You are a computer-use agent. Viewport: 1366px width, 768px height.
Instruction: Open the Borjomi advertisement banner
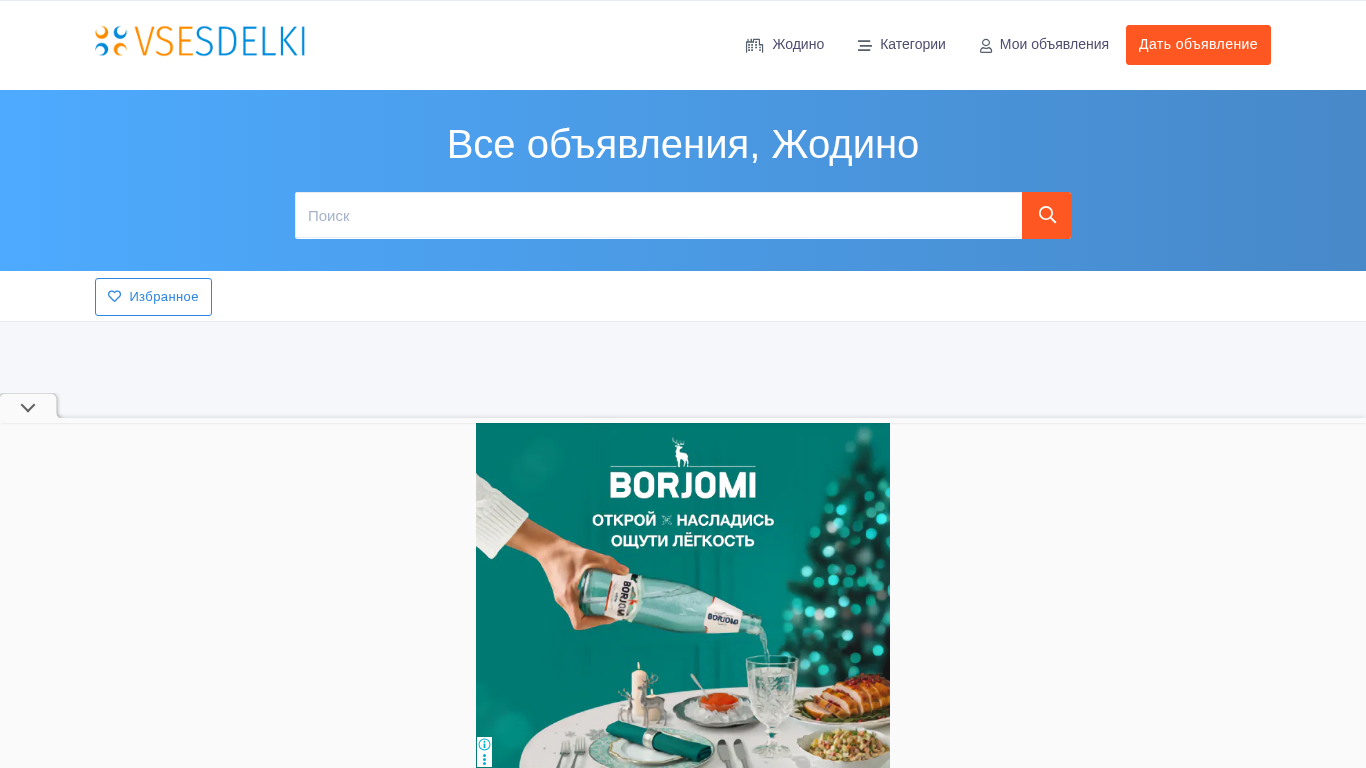pos(683,595)
